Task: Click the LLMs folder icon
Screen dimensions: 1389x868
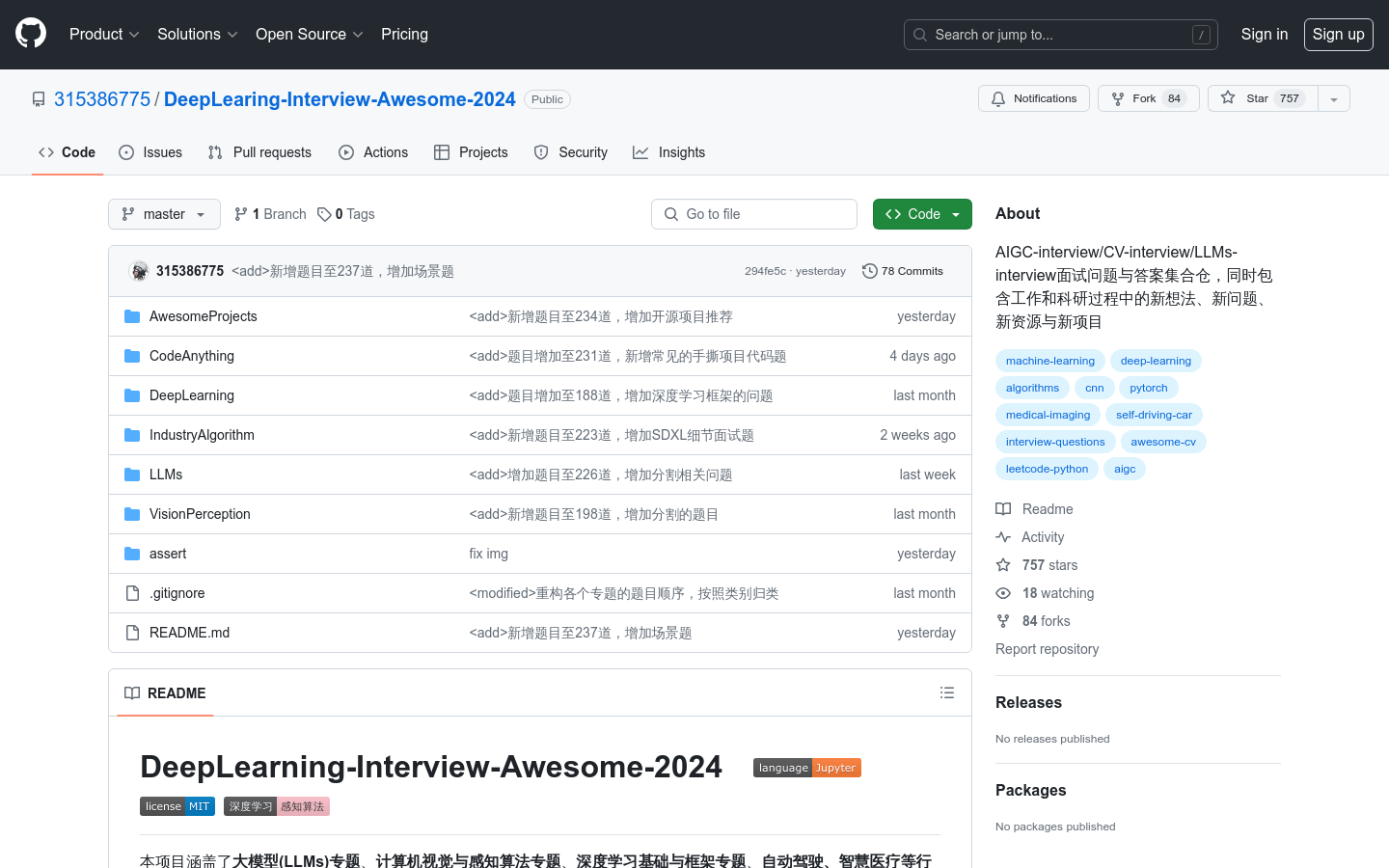Action: click(132, 475)
